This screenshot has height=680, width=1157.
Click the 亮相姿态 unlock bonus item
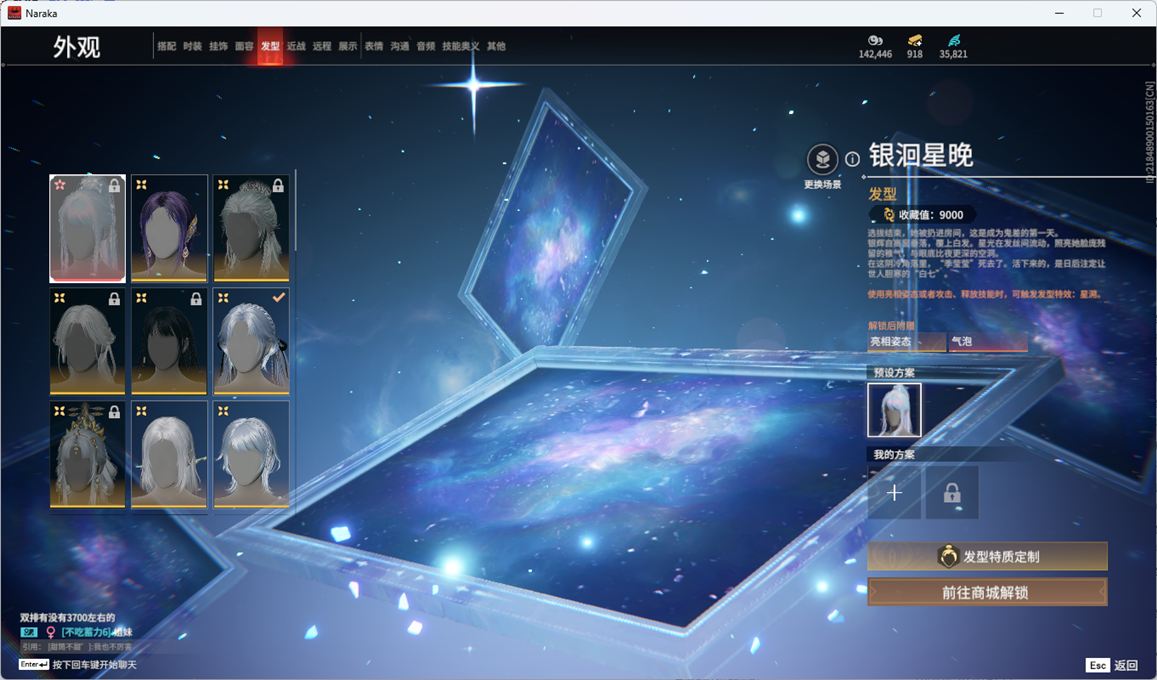click(906, 341)
